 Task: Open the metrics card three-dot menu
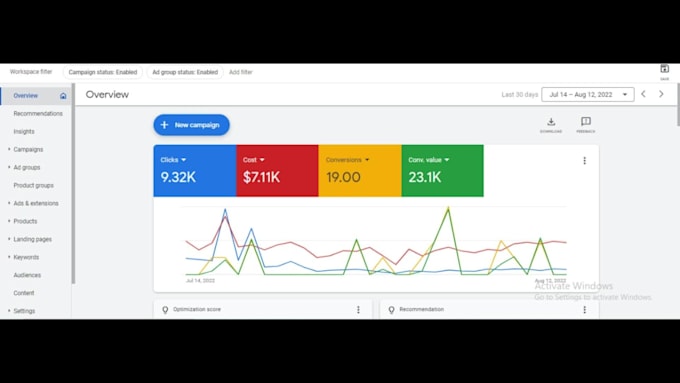(585, 160)
